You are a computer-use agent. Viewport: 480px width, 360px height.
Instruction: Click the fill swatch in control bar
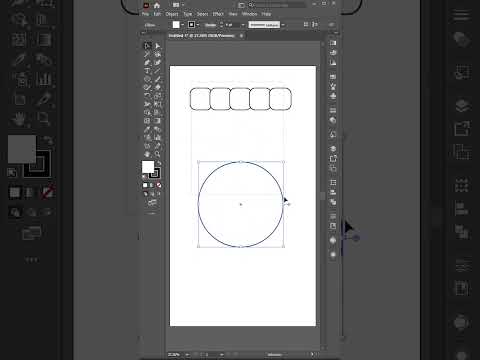176,25
